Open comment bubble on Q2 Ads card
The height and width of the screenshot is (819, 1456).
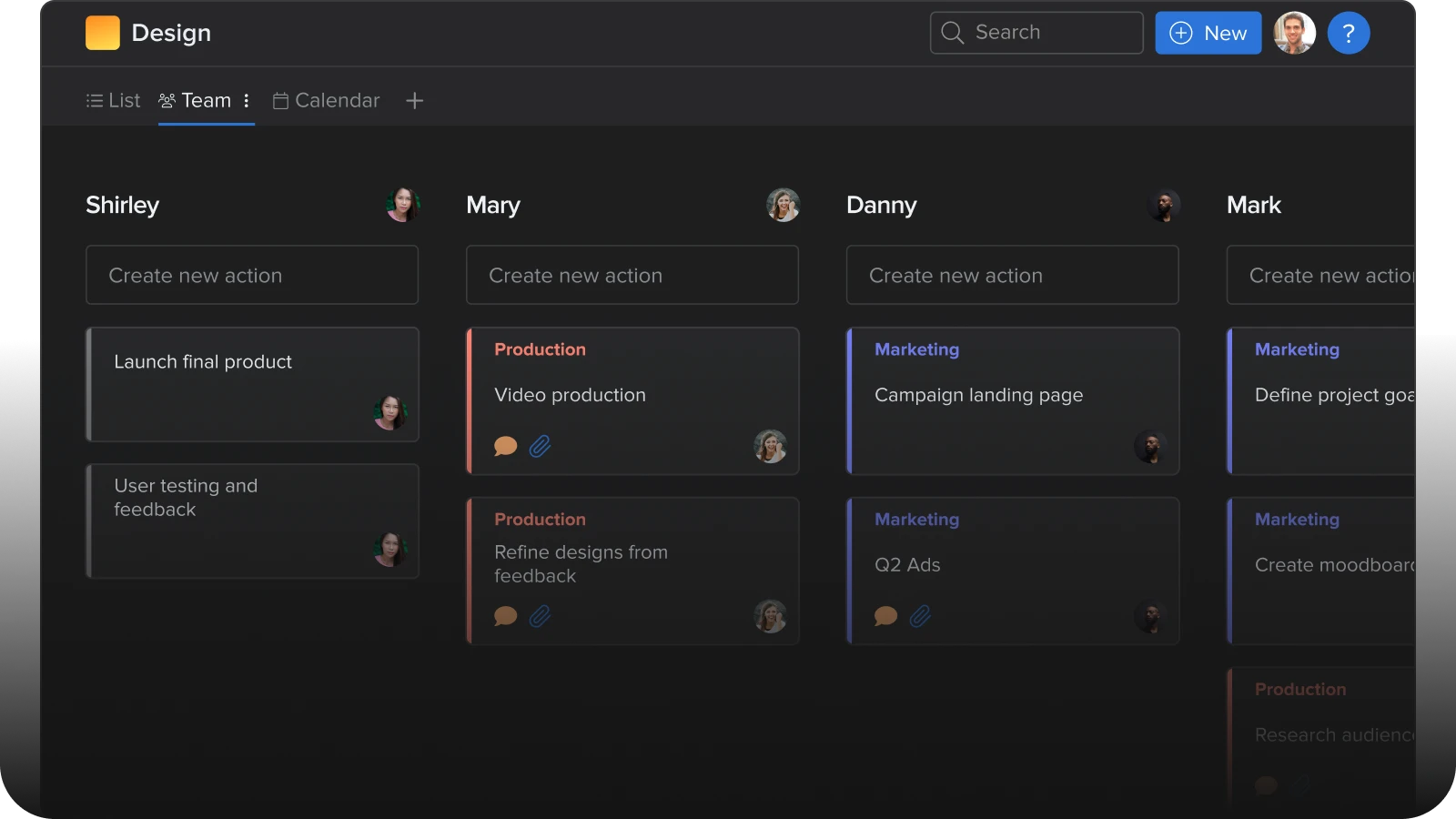885,616
